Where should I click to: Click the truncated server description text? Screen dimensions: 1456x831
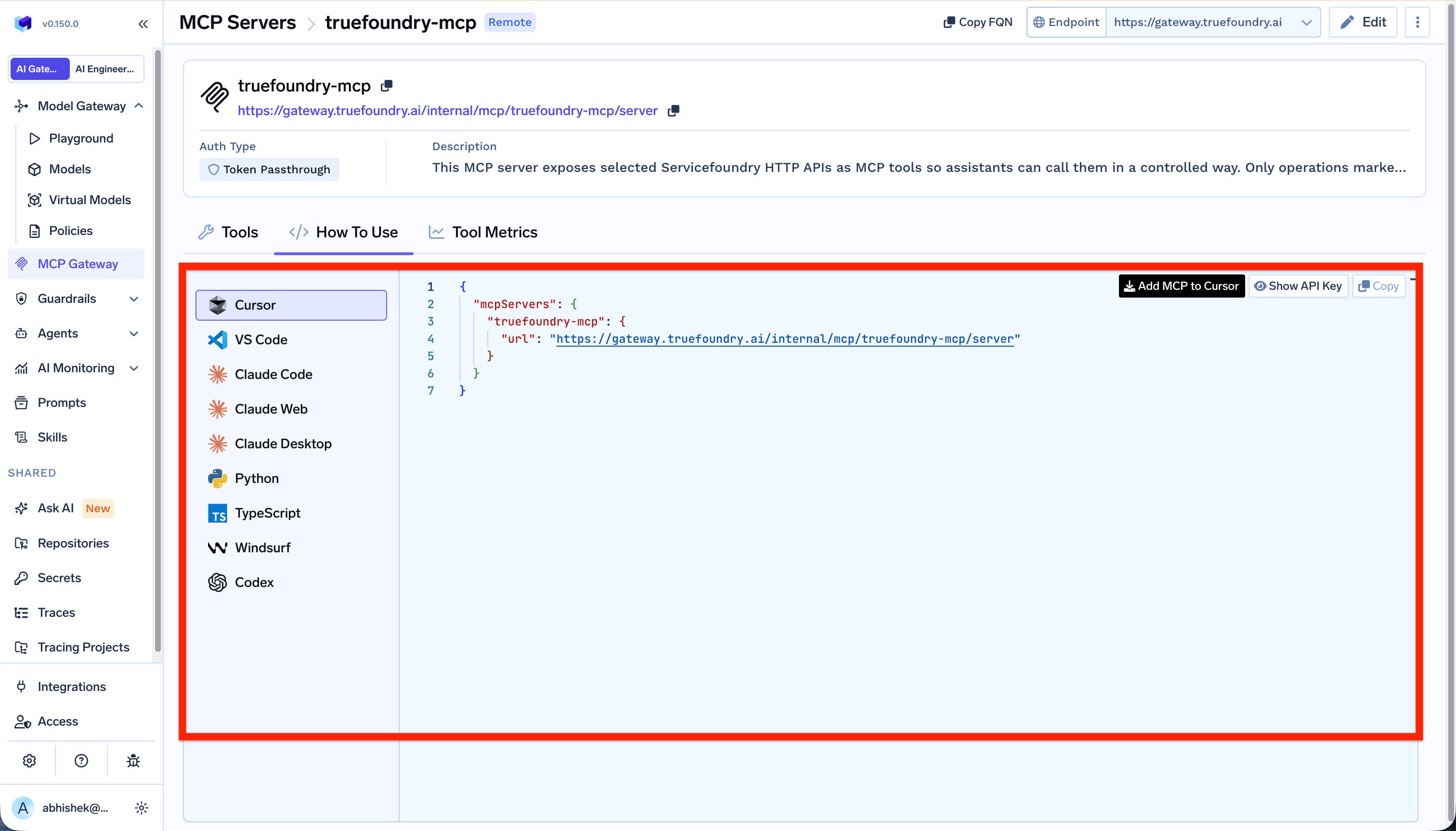click(x=919, y=167)
